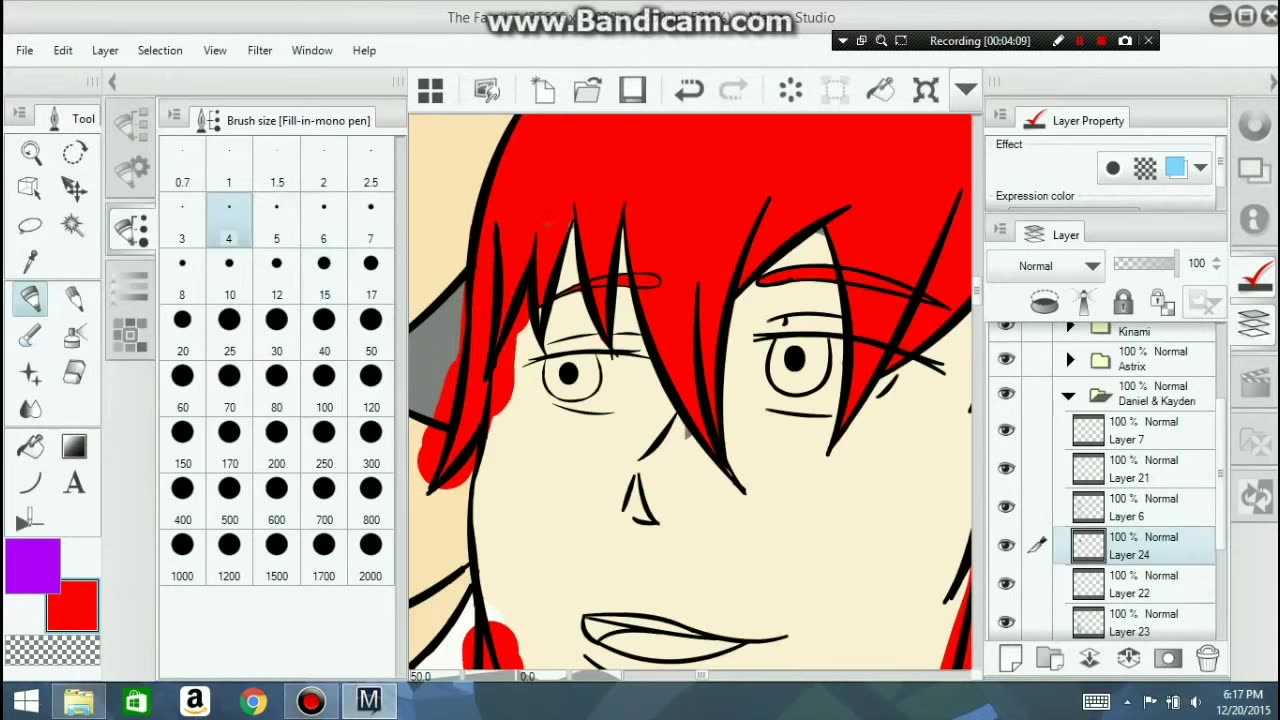Toggle visibility of Layer 6
The width and height of the screenshot is (1280, 720).
coord(1006,507)
